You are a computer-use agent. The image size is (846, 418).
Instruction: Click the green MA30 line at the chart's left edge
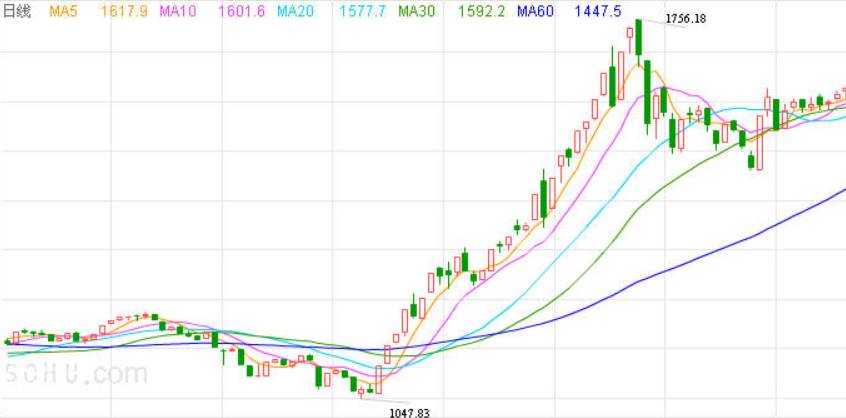(12, 353)
